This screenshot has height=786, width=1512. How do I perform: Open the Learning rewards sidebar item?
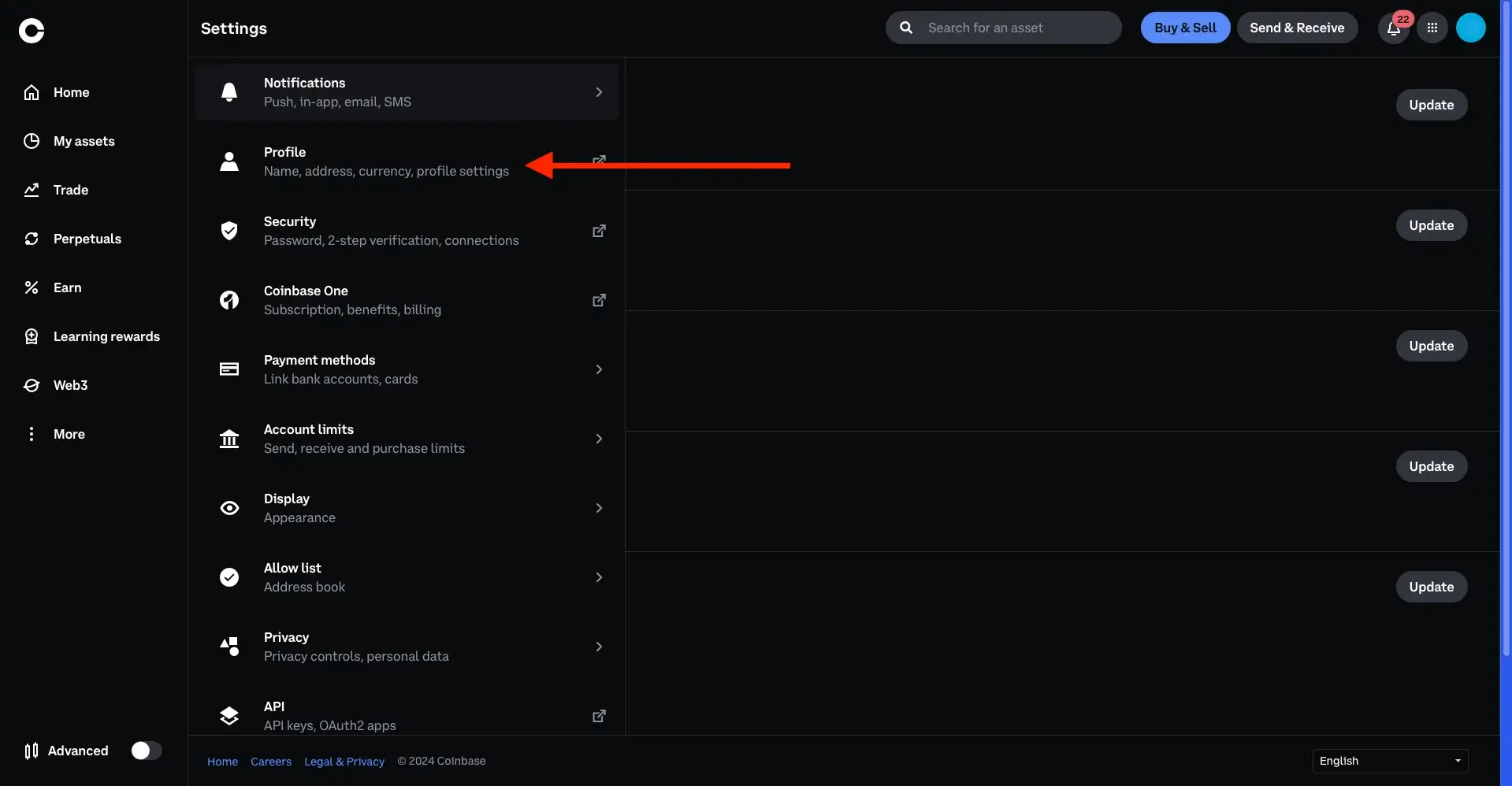pyautogui.click(x=106, y=336)
